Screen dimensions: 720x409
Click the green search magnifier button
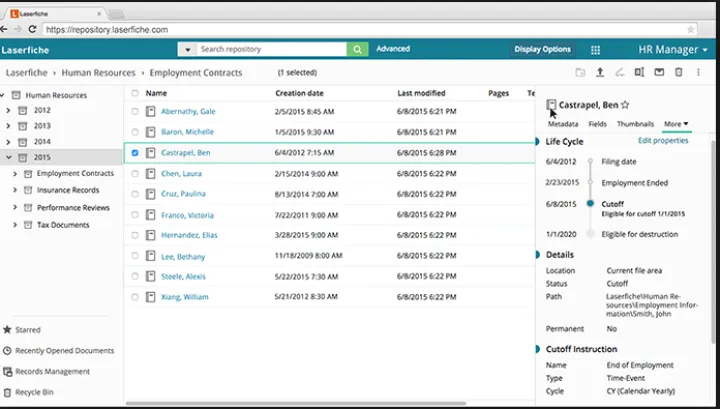(357, 49)
